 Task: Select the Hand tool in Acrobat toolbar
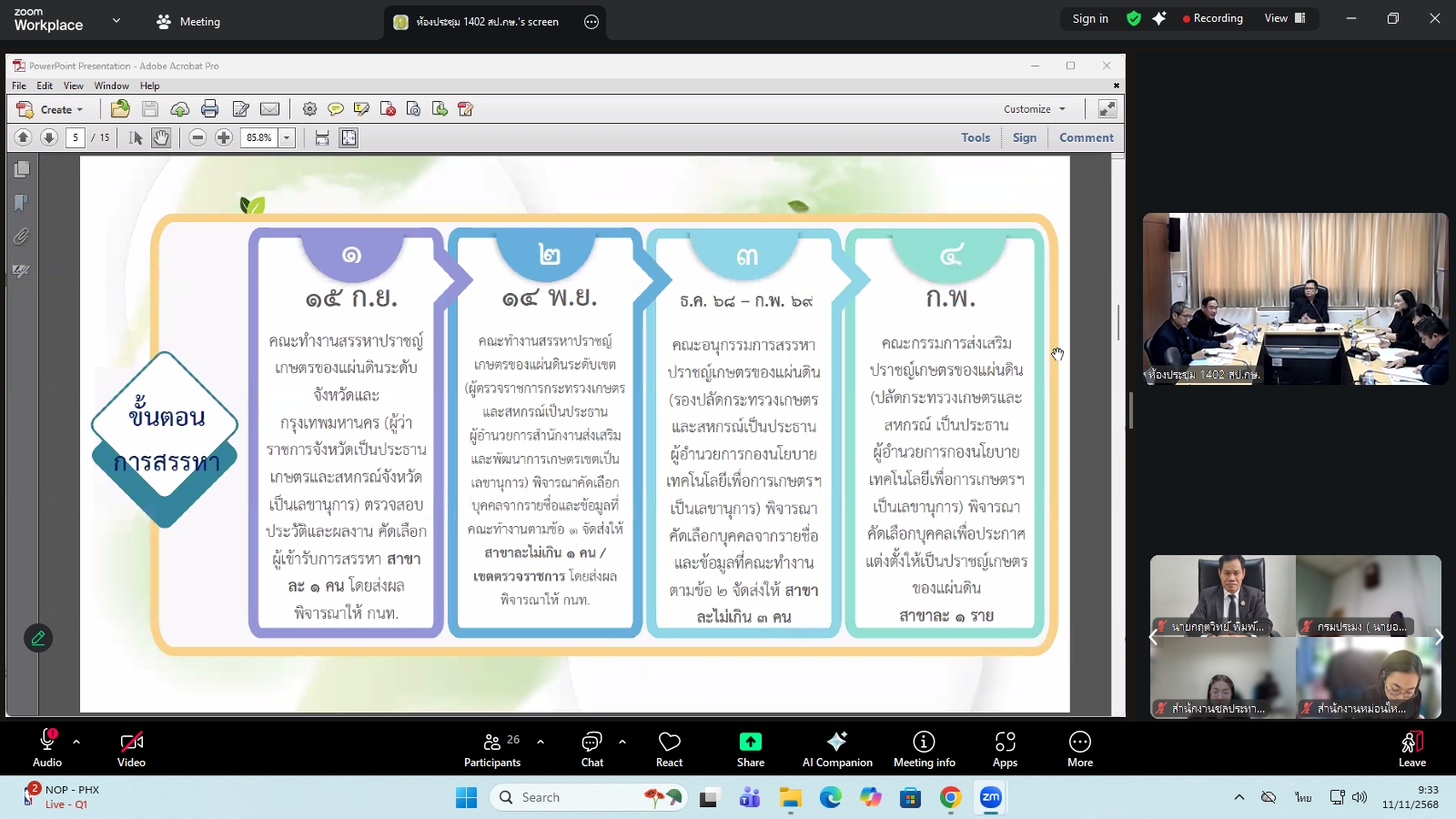pos(163,137)
